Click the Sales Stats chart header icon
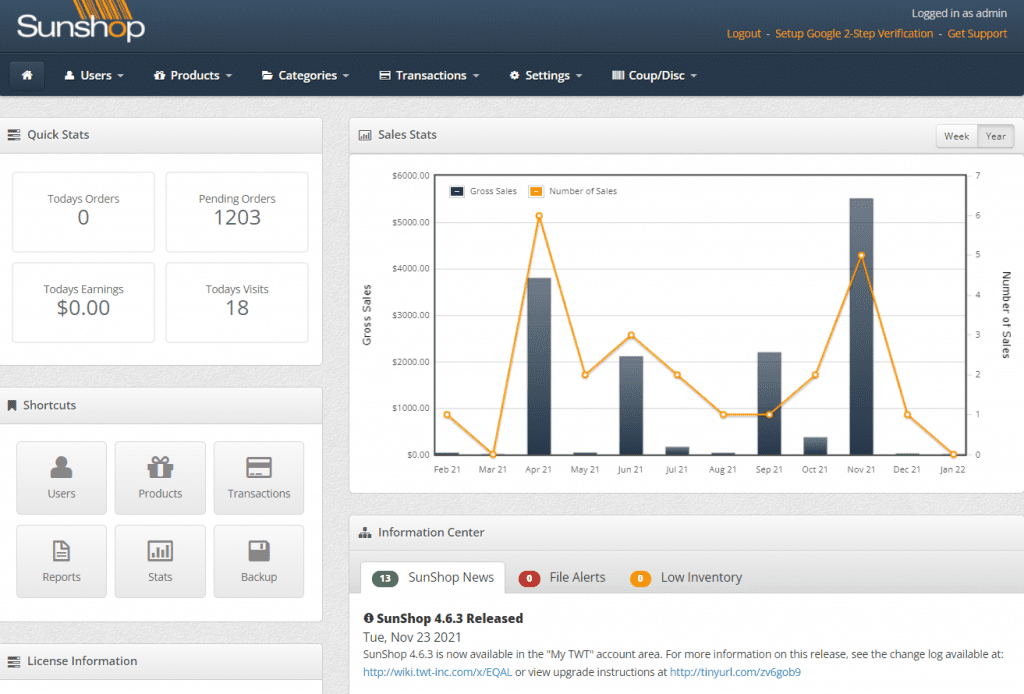This screenshot has height=694, width=1024. click(x=365, y=135)
